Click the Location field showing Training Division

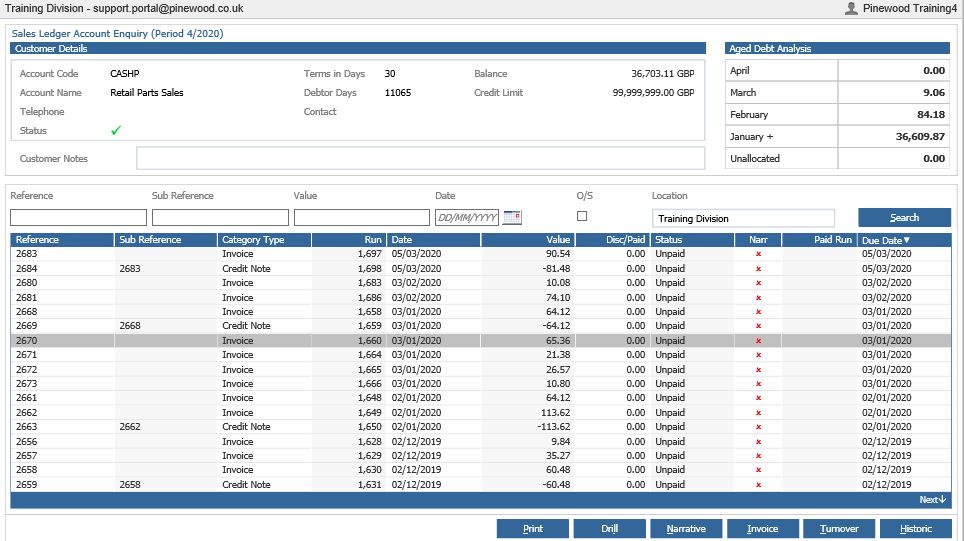pyautogui.click(x=743, y=218)
